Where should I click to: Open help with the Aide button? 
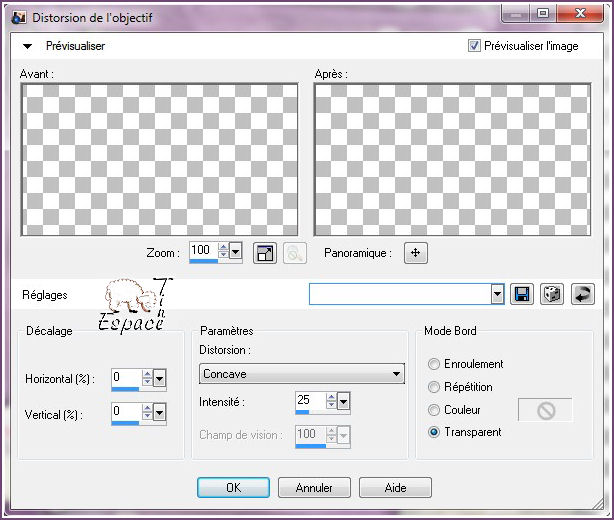tap(395, 488)
